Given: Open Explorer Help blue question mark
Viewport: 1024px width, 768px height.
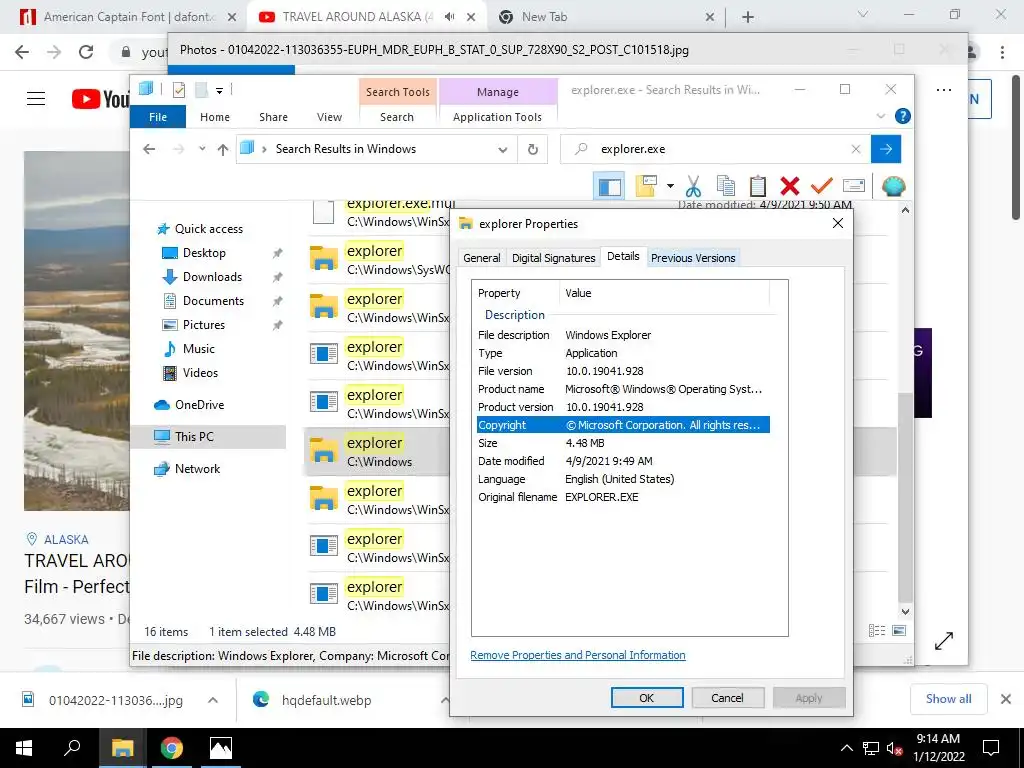Looking at the screenshot, I should pyautogui.click(x=903, y=116).
